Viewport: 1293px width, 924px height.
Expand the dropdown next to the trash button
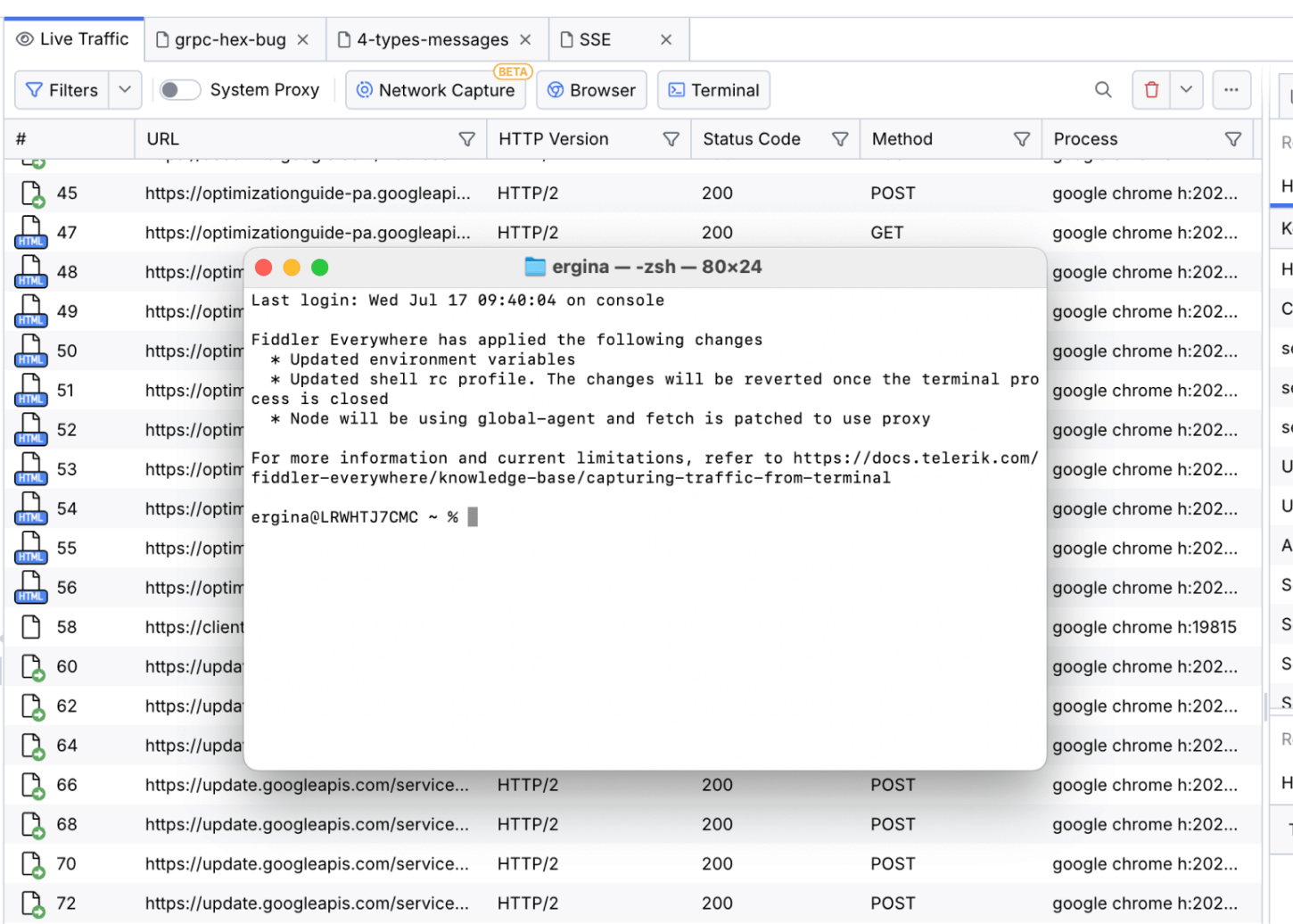(1186, 90)
